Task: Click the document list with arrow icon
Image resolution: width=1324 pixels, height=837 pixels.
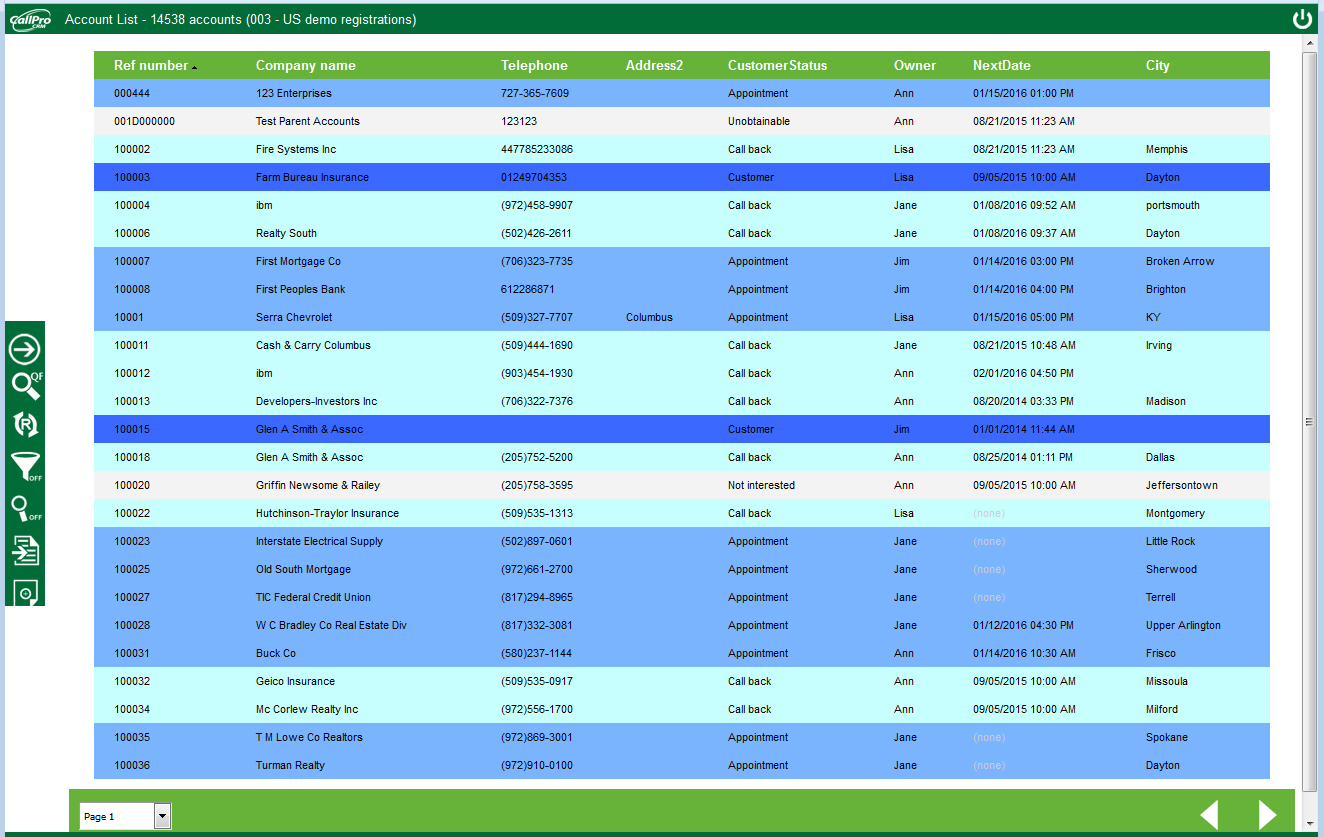Action: pos(25,550)
